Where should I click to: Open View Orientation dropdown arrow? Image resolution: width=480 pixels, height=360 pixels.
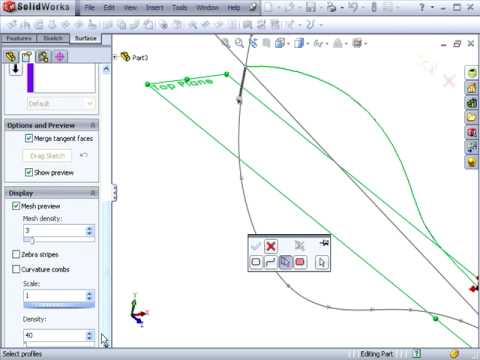288,44
